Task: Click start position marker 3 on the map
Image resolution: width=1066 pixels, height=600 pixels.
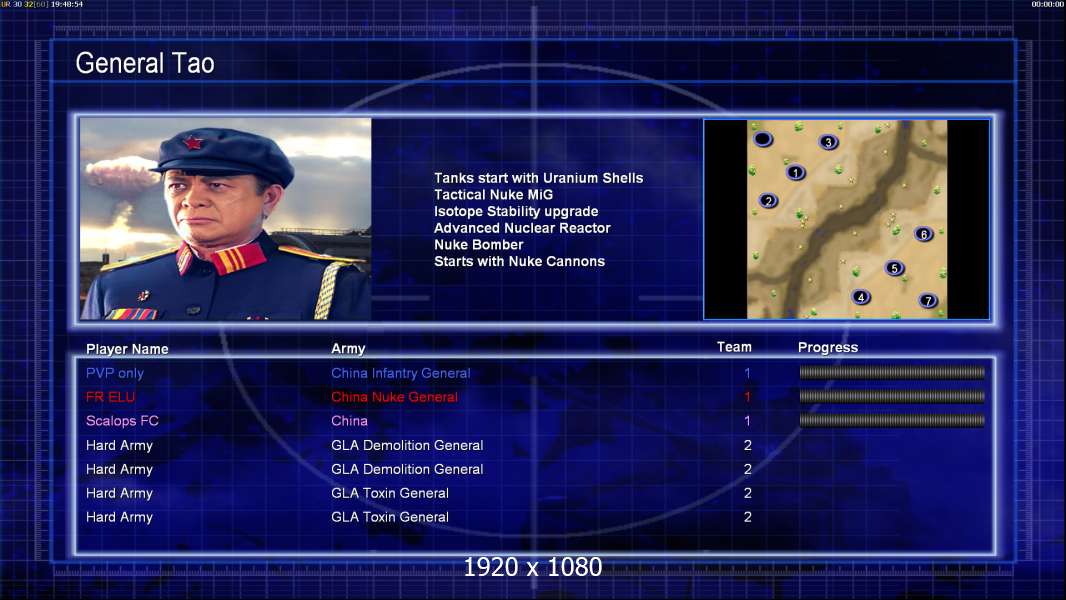Action: click(x=828, y=142)
